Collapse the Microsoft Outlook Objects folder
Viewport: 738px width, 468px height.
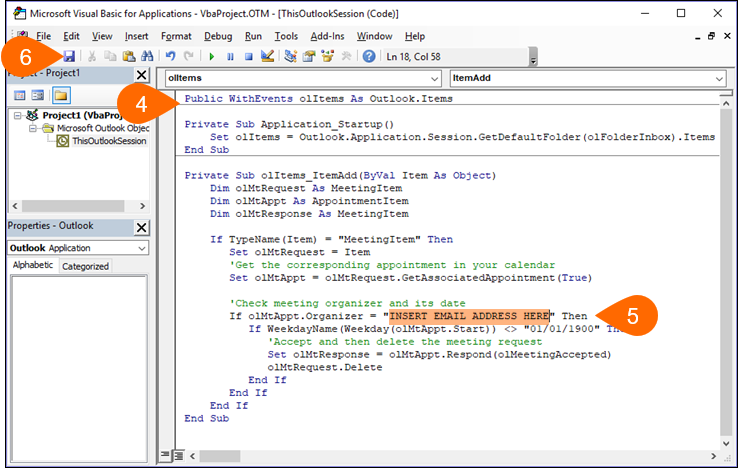pyautogui.click(x=33, y=128)
